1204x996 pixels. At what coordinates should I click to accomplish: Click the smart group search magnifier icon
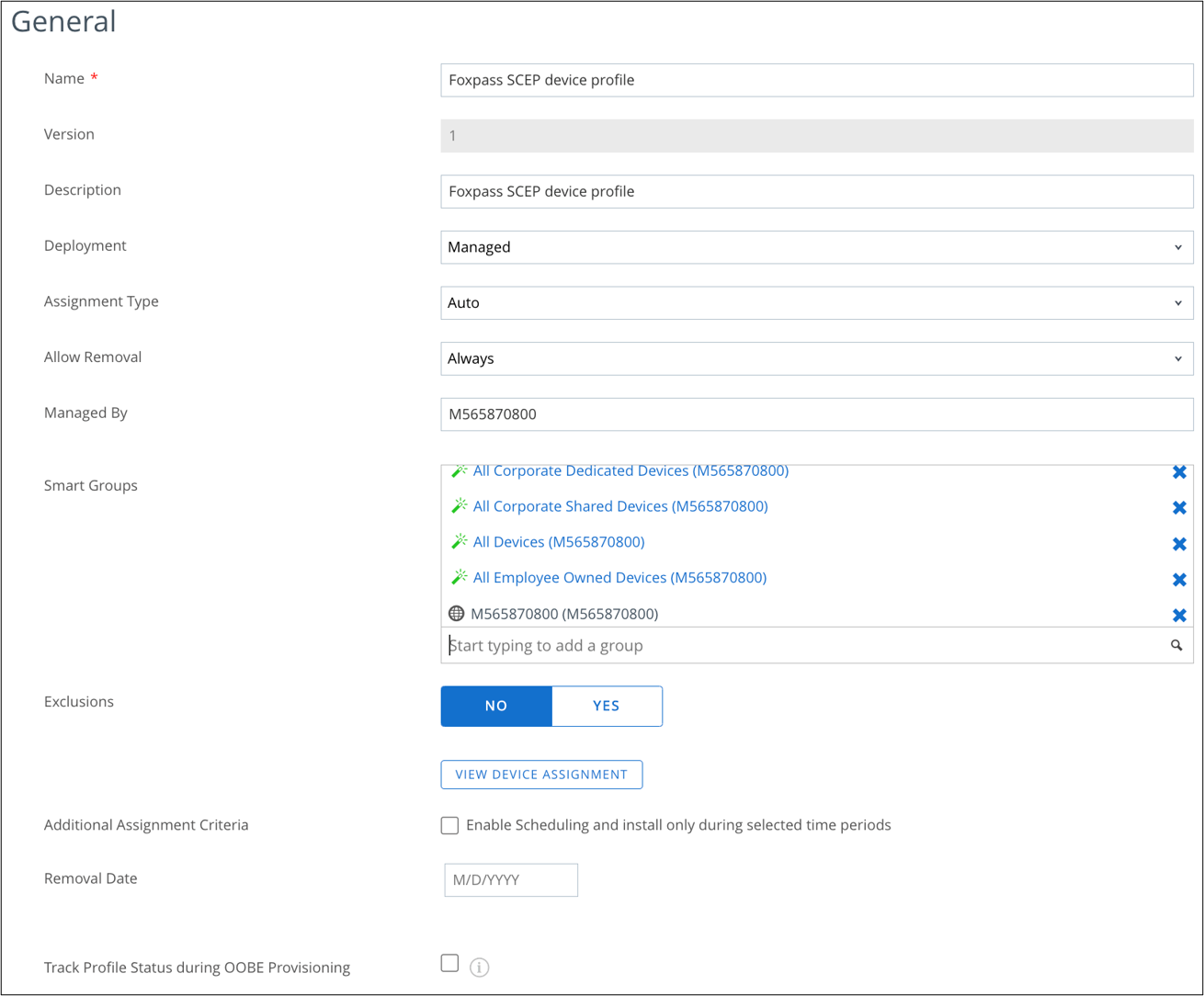click(1176, 646)
